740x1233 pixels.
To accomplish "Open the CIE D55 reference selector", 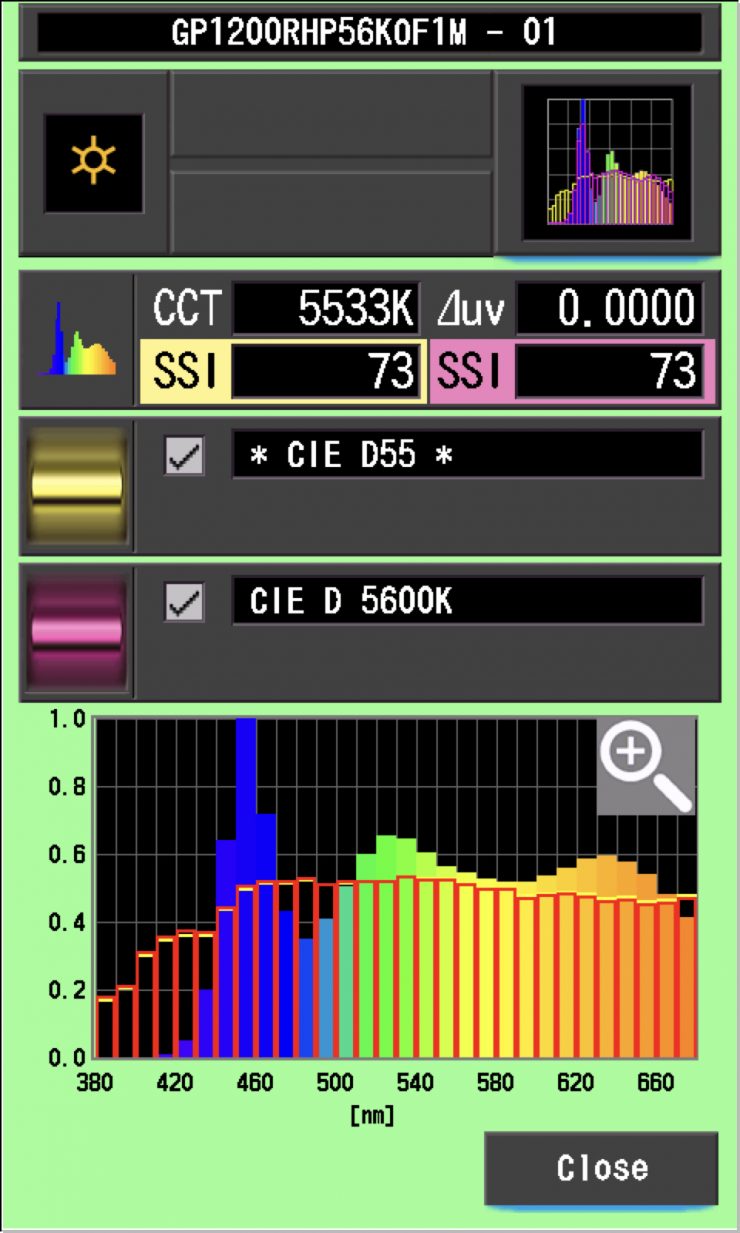I will coord(467,455).
